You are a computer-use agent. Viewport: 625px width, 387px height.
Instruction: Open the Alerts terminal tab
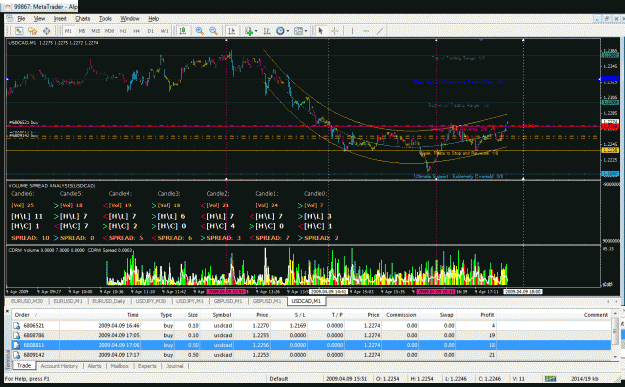(94, 366)
